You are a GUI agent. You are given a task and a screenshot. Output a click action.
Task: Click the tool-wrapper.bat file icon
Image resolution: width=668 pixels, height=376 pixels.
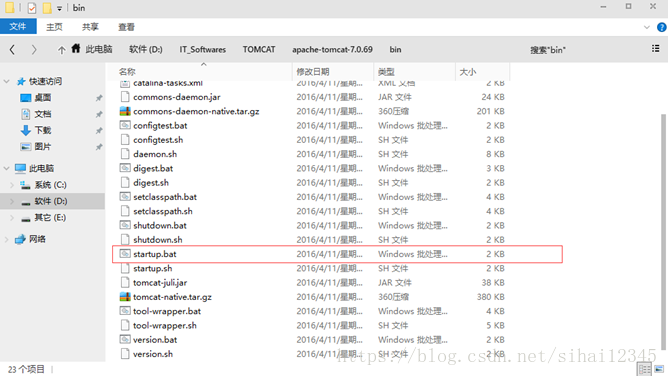coord(125,311)
